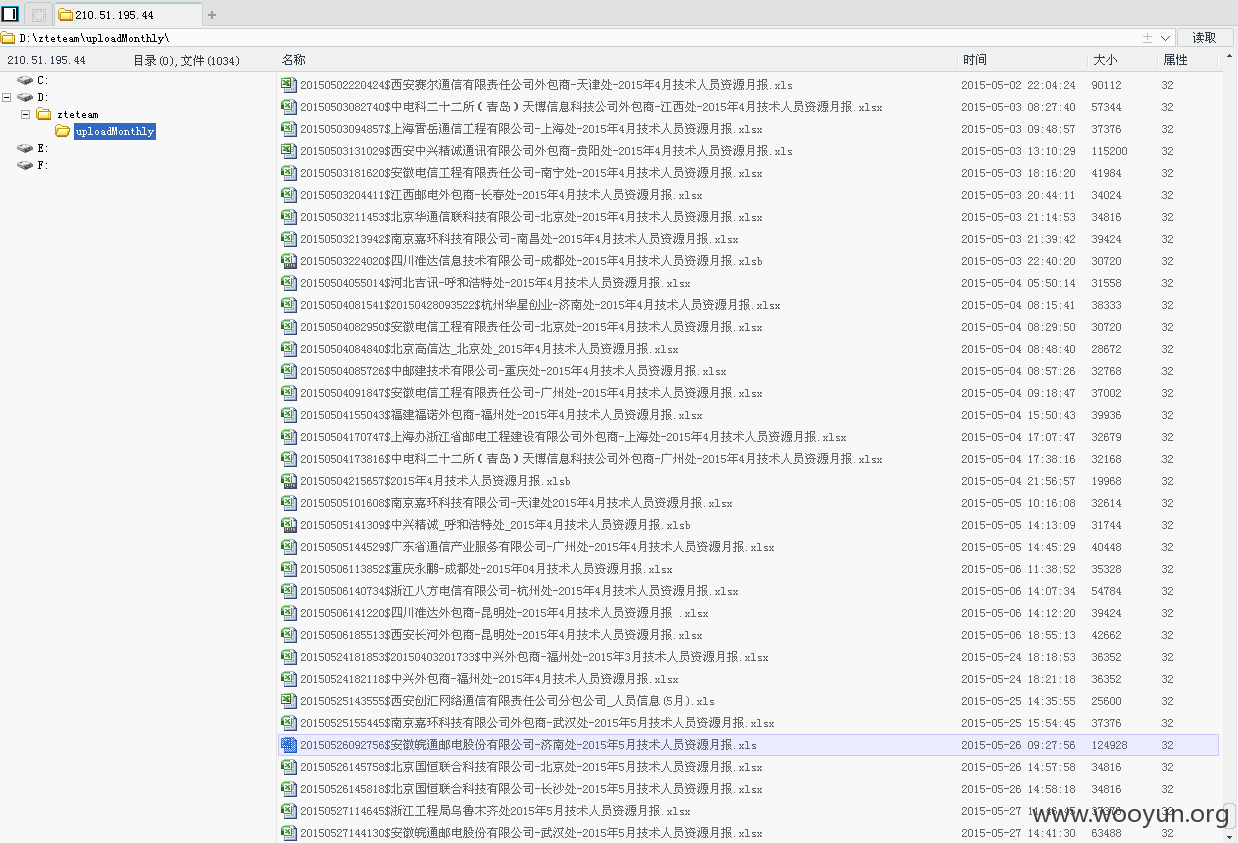
Task: Click size value 115200
Action: [x=1109, y=151]
